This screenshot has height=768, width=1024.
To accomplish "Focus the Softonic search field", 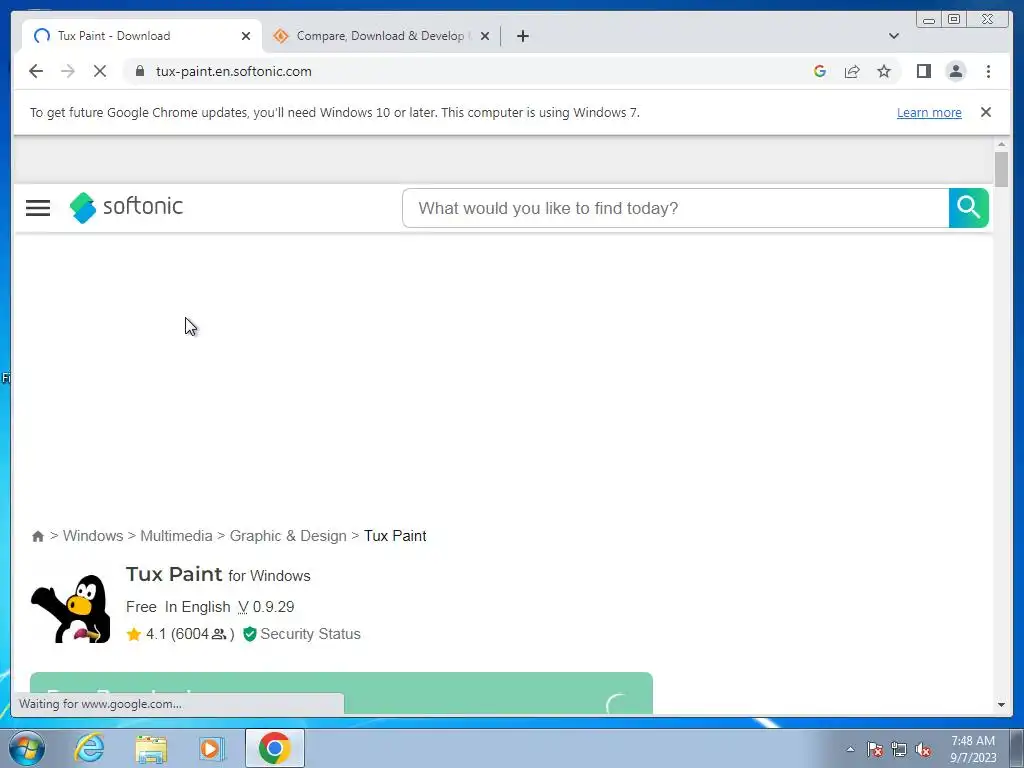I will (676, 208).
